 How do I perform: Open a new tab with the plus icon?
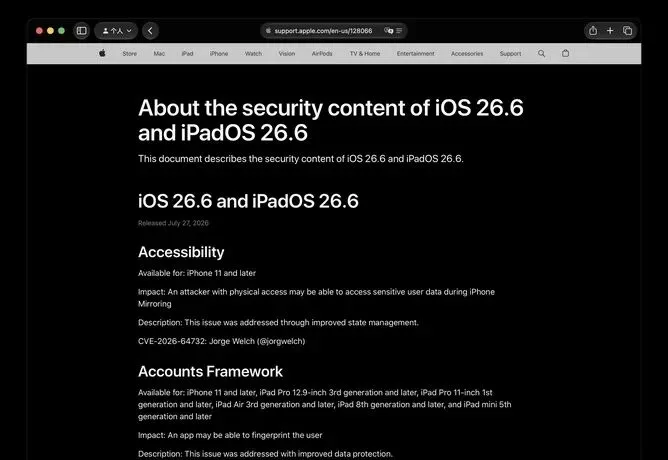point(610,31)
